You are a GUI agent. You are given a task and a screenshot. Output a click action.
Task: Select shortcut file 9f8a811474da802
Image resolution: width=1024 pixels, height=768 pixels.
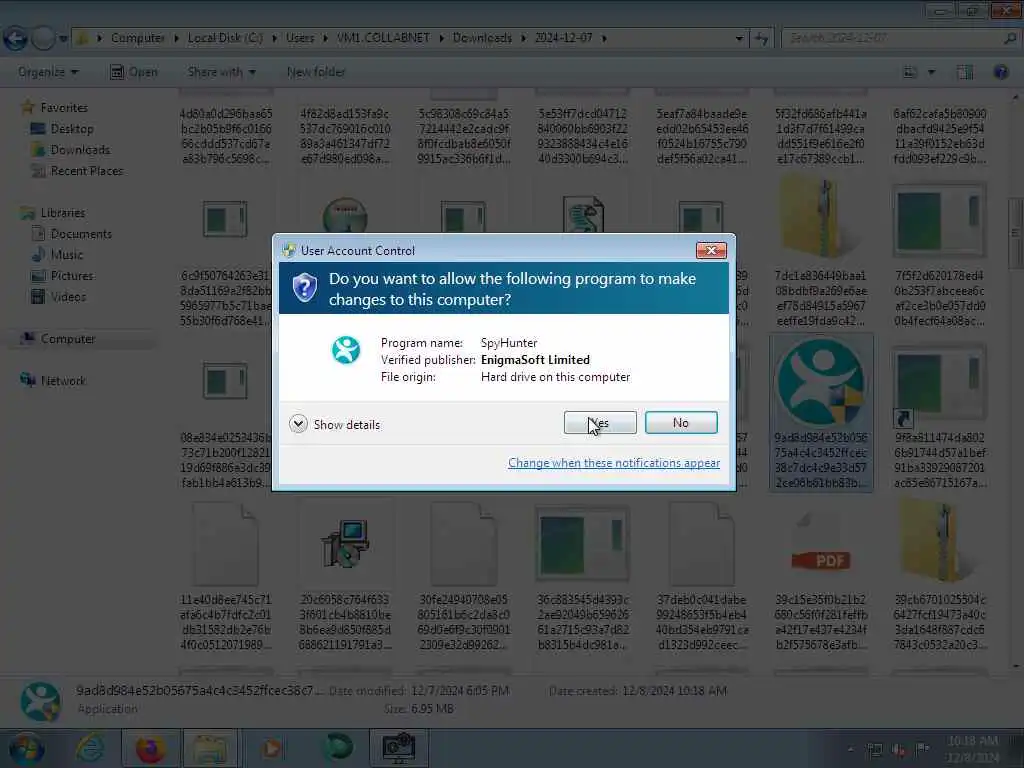pos(940,384)
